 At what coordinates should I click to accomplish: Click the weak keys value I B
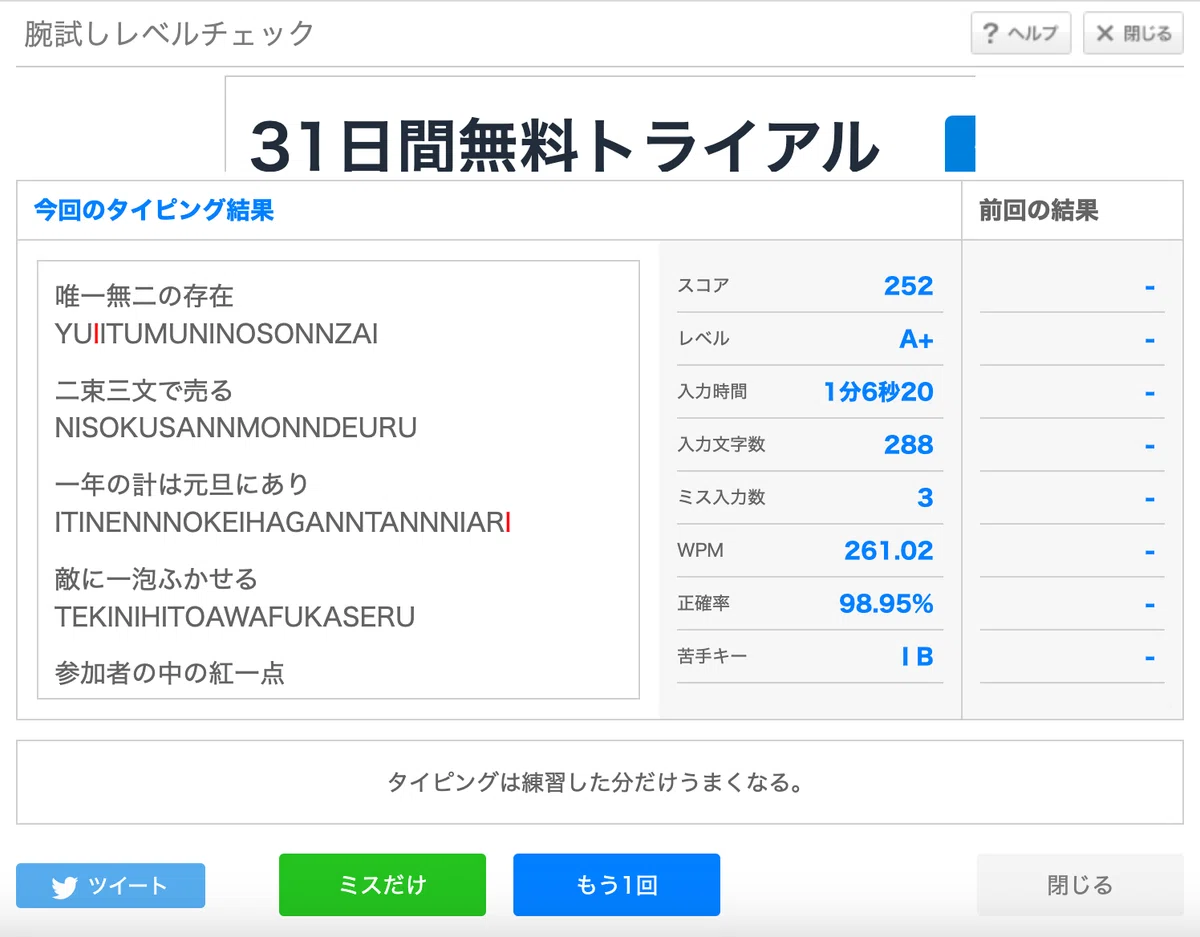click(x=917, y=657)
